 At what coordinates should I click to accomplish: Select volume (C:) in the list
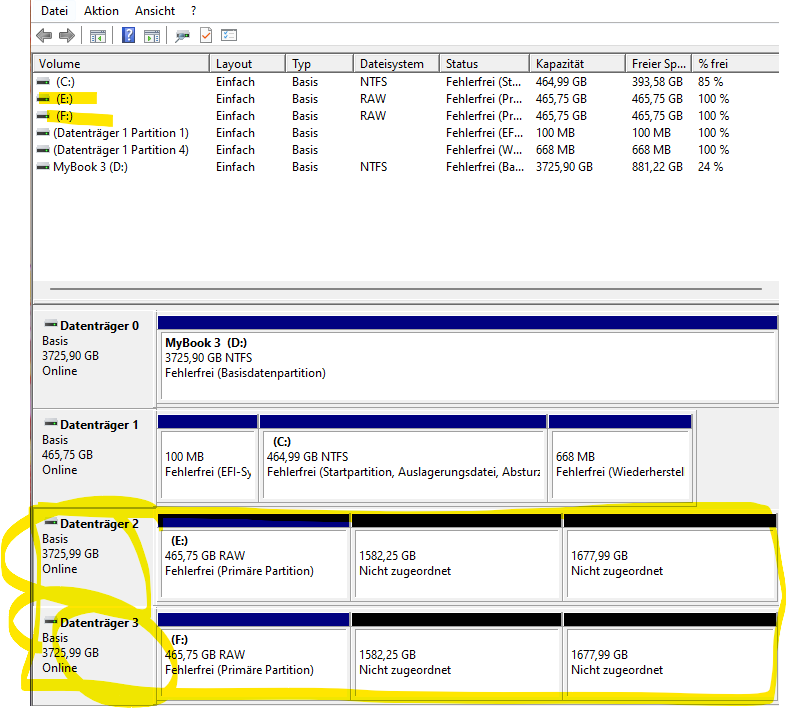click(x=65, y=81)
